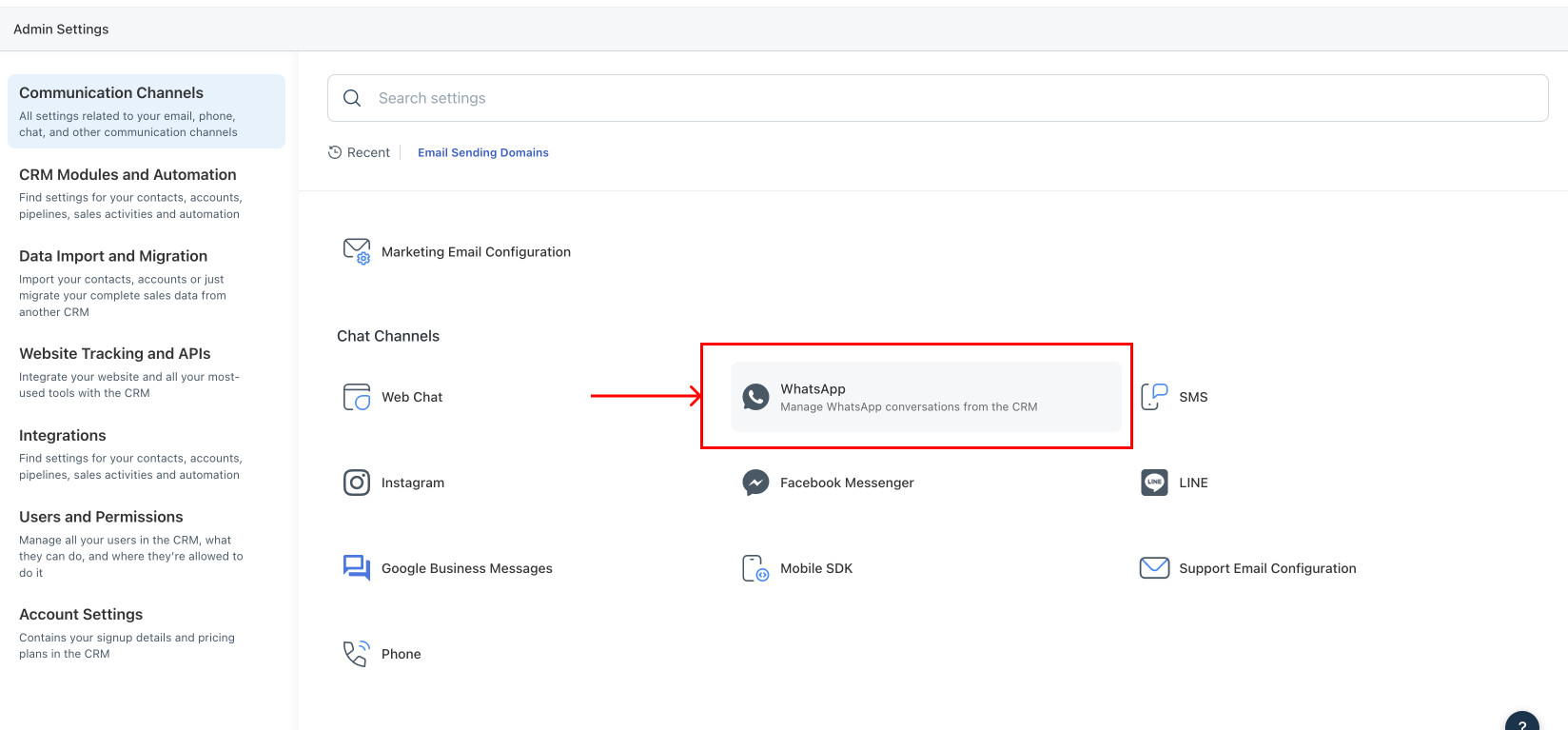
Task: Click the Admin Settings page title
Action: click(x=61, y=30)
